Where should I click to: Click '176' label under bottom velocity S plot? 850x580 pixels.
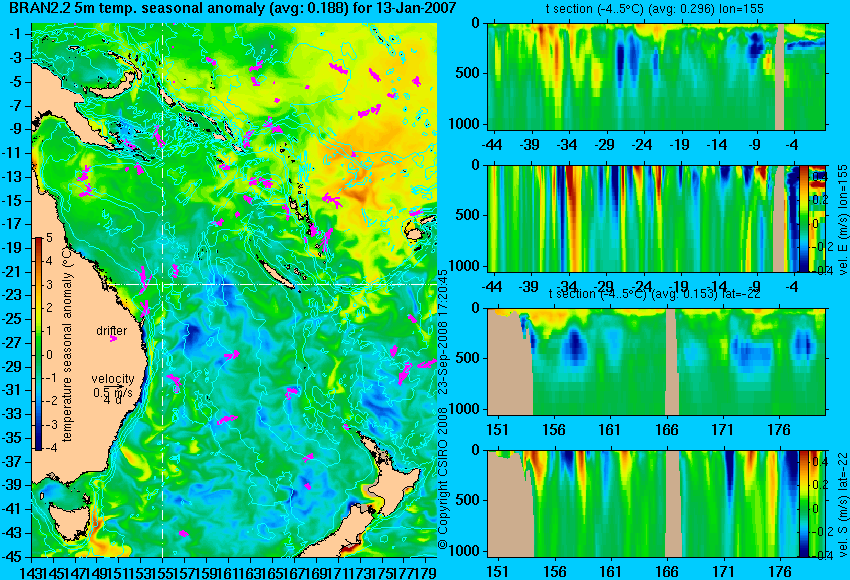[779, 572]
